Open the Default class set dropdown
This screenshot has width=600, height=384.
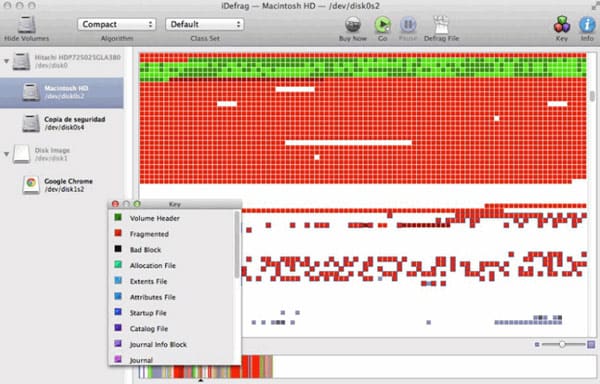[205, 24]
